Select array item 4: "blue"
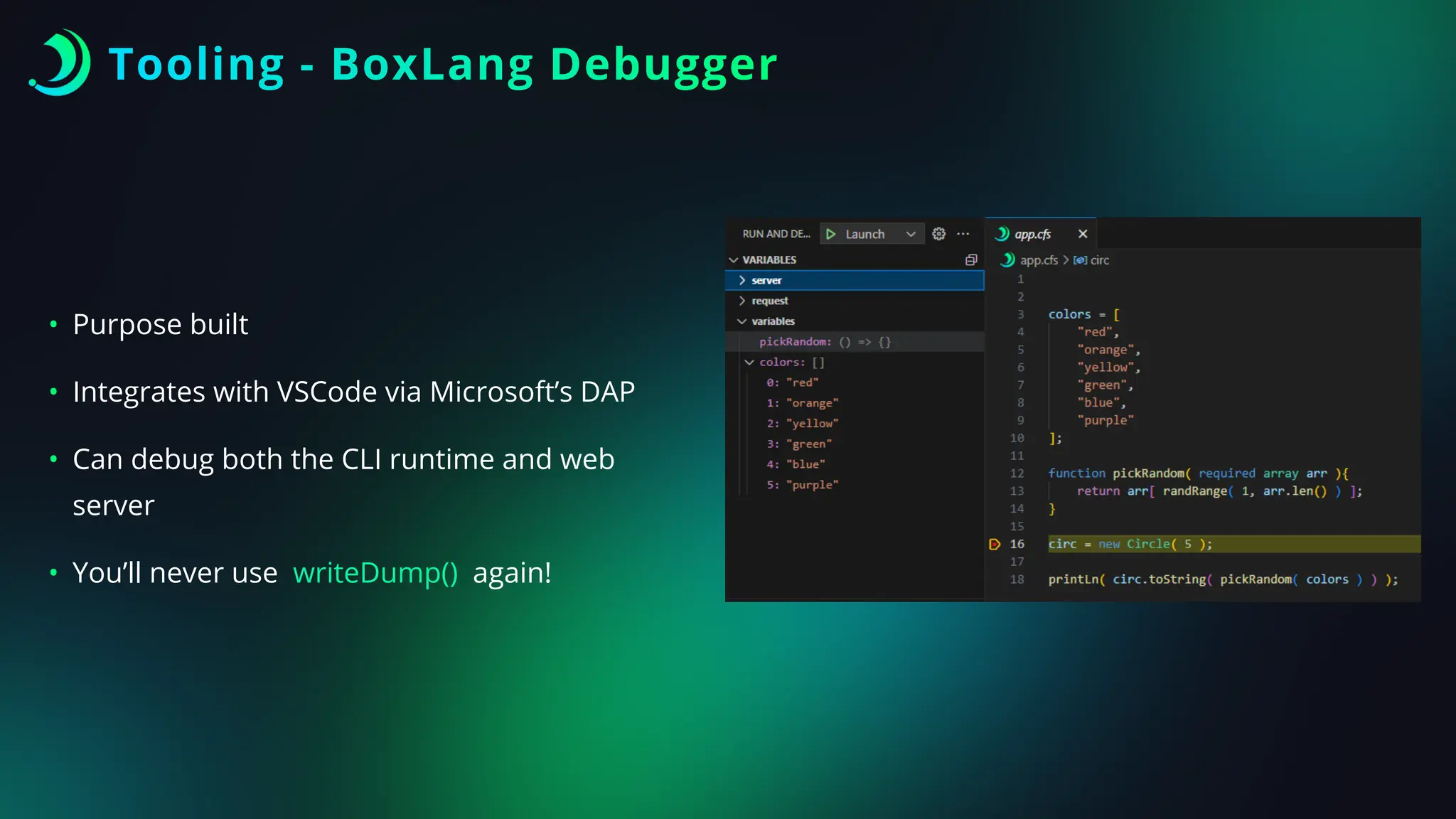1456x819 pixels. 854,464
